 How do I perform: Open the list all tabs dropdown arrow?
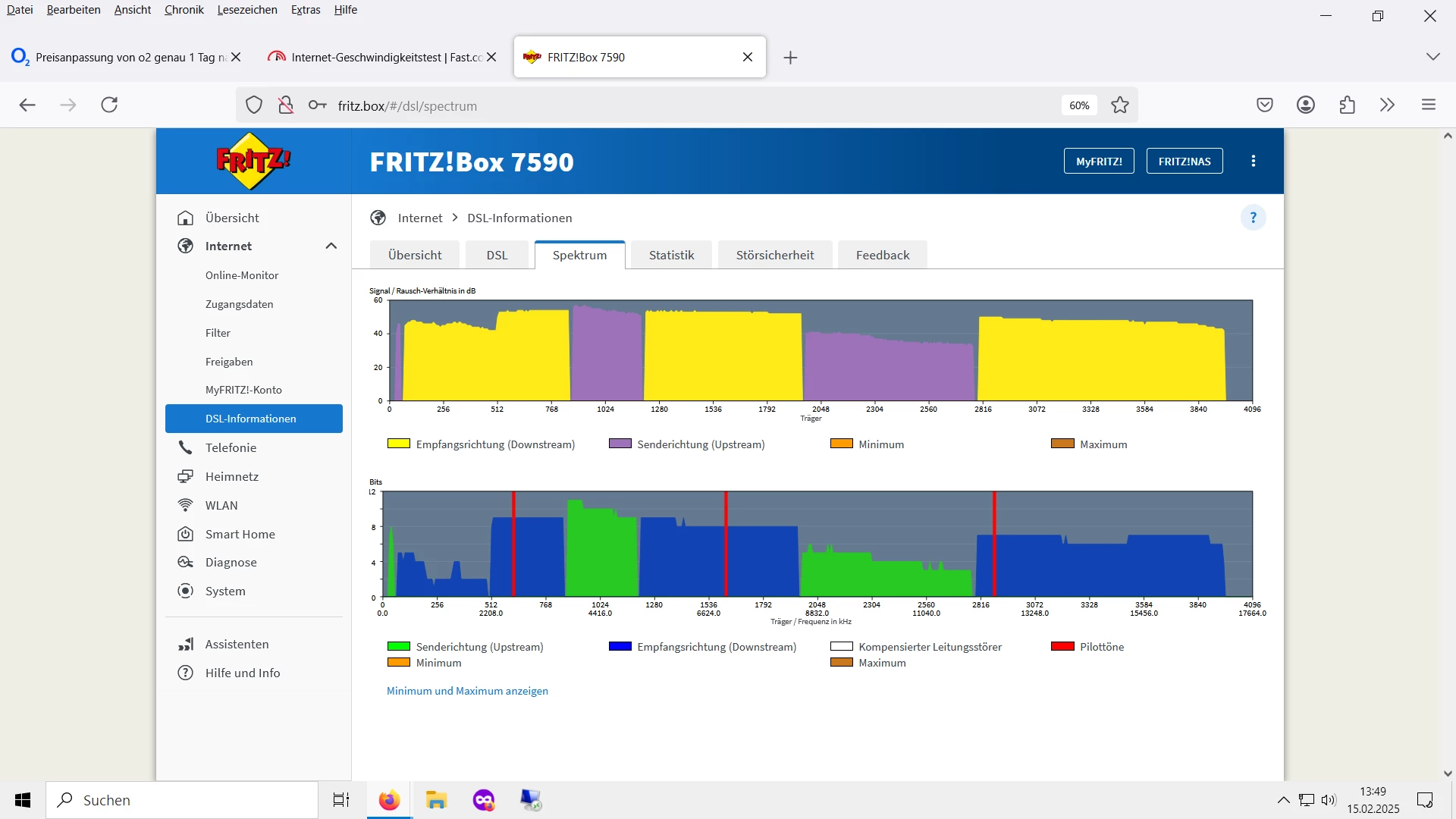pos(1432,57)
